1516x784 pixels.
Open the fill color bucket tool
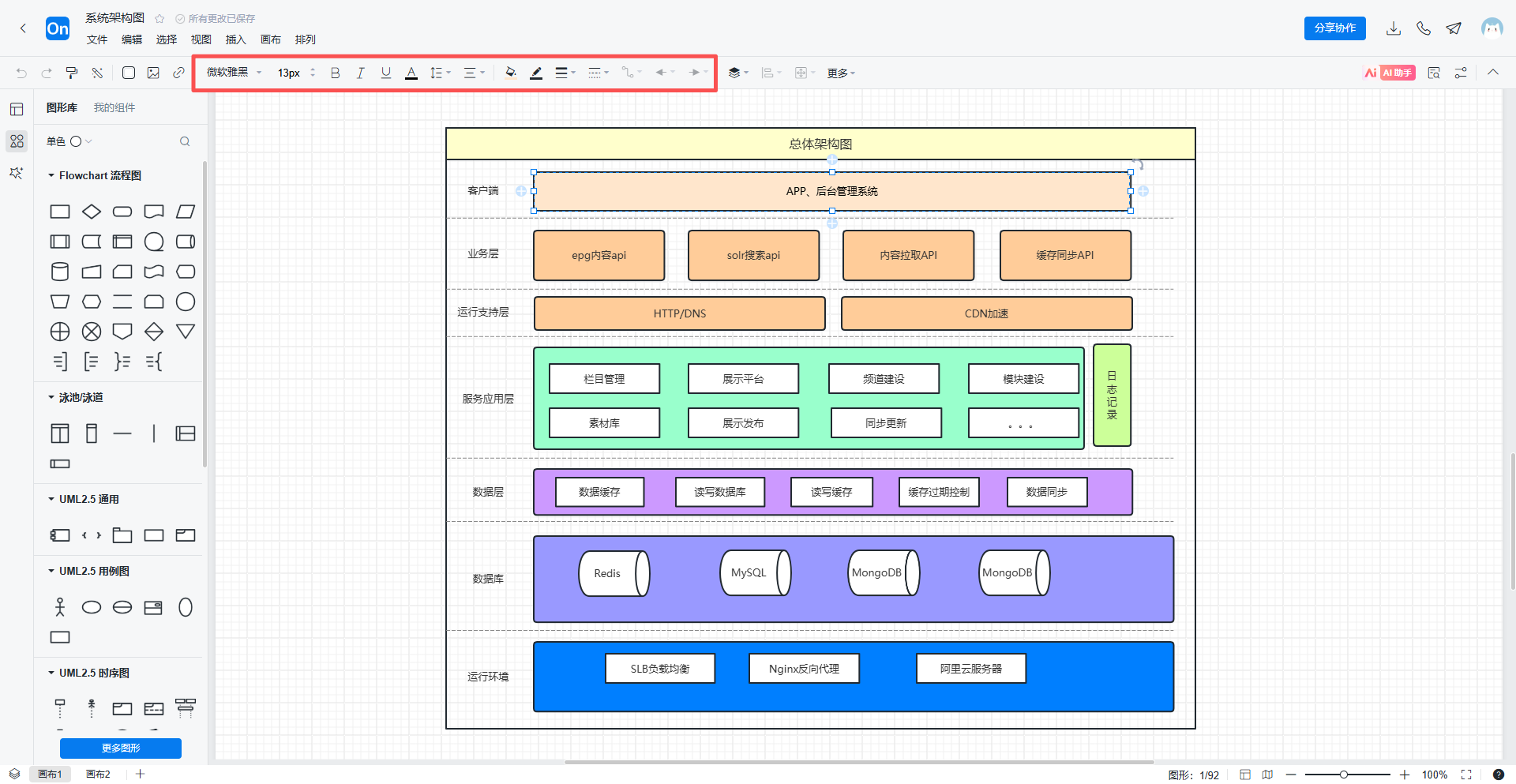[511, 73]
